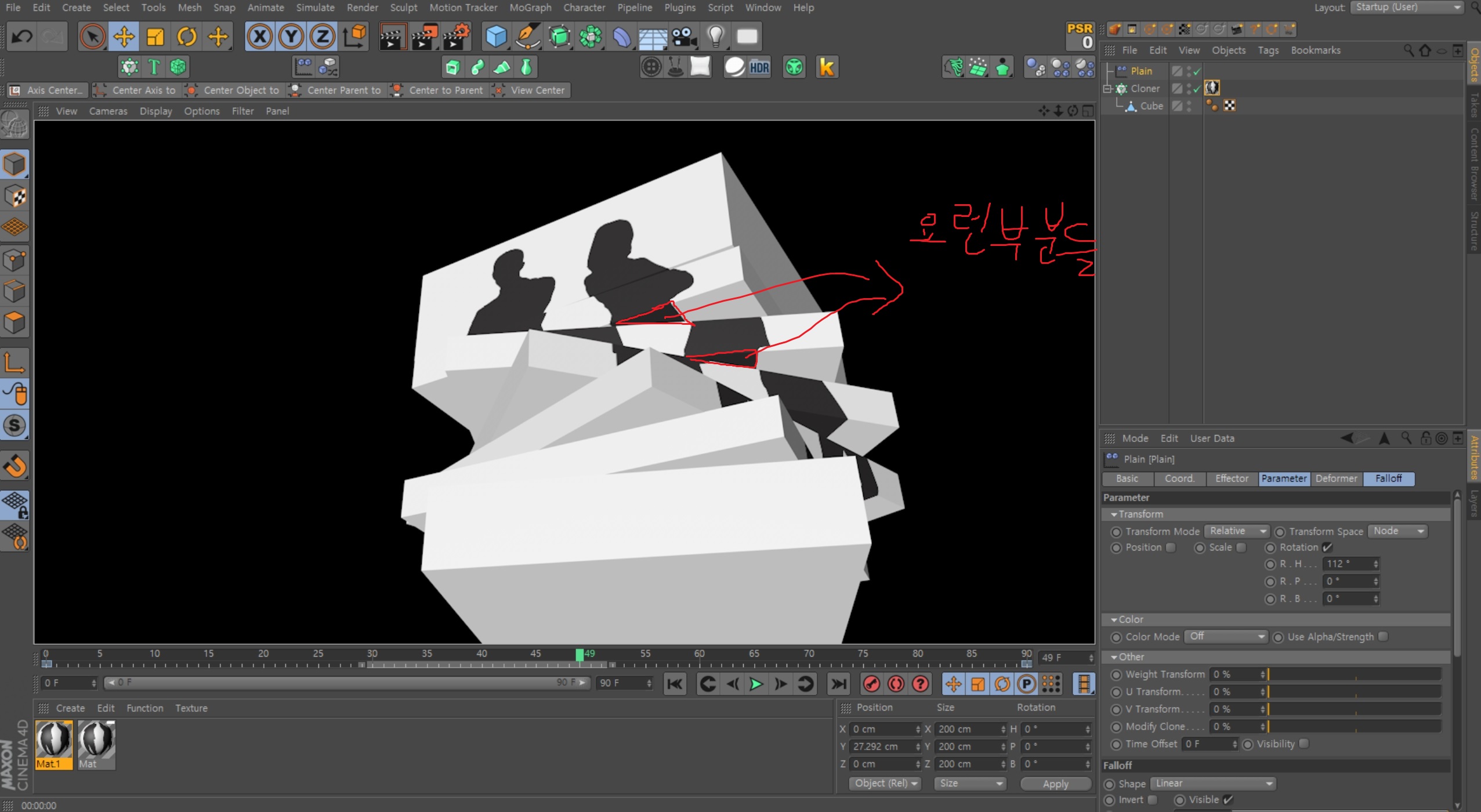Activate the Scale tool
The height and width of the screenshot is (812, 1481).
[x=155, y=37]
